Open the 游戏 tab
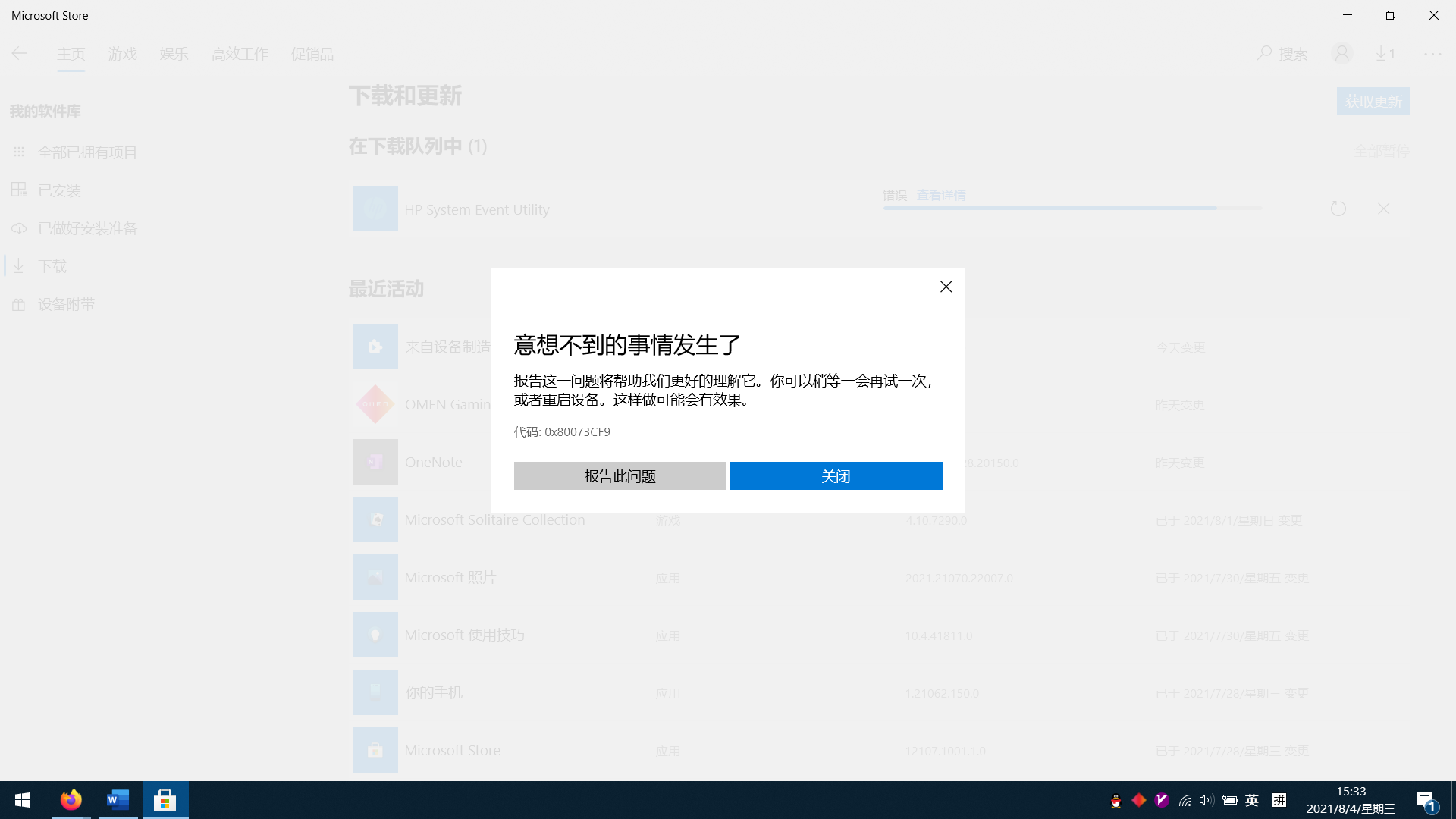 tap(122, 54)
